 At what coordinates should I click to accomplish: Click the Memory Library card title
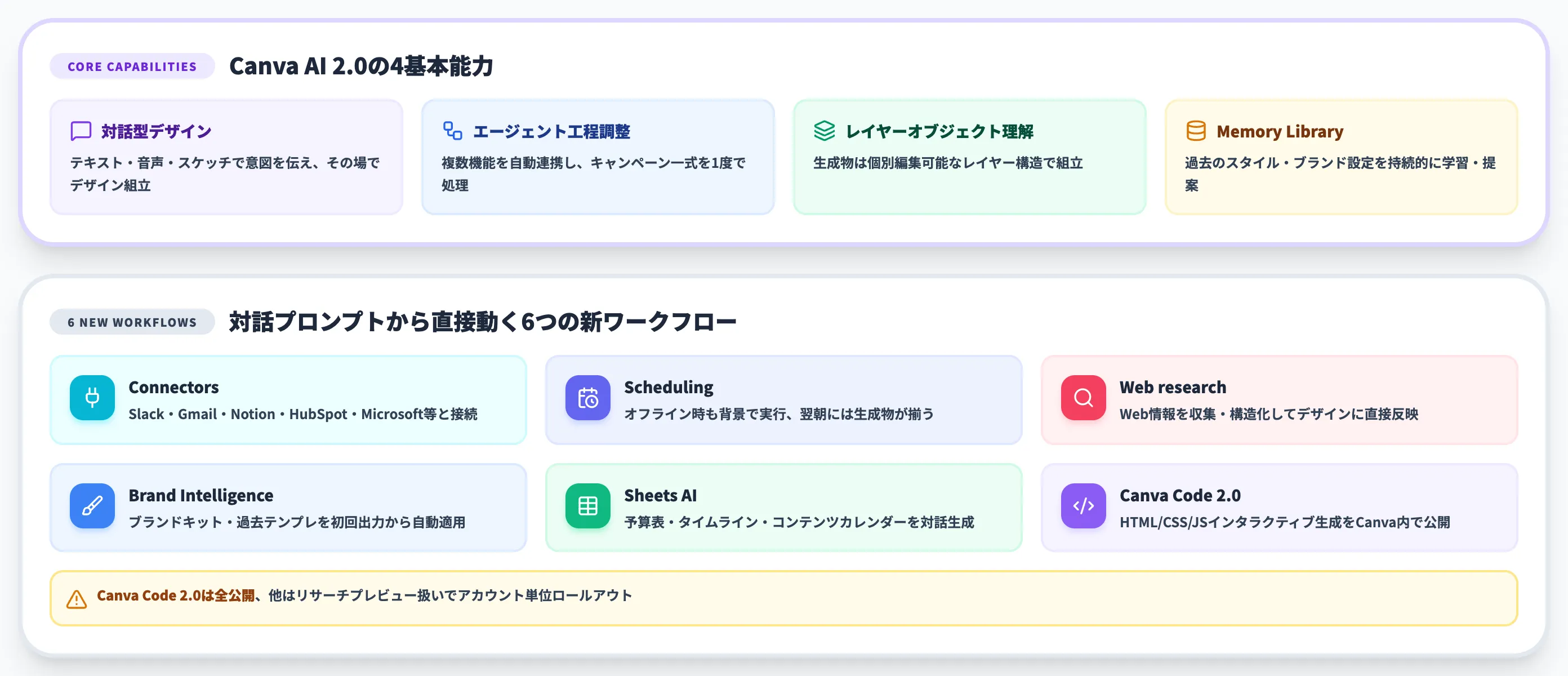point(1280,132)
